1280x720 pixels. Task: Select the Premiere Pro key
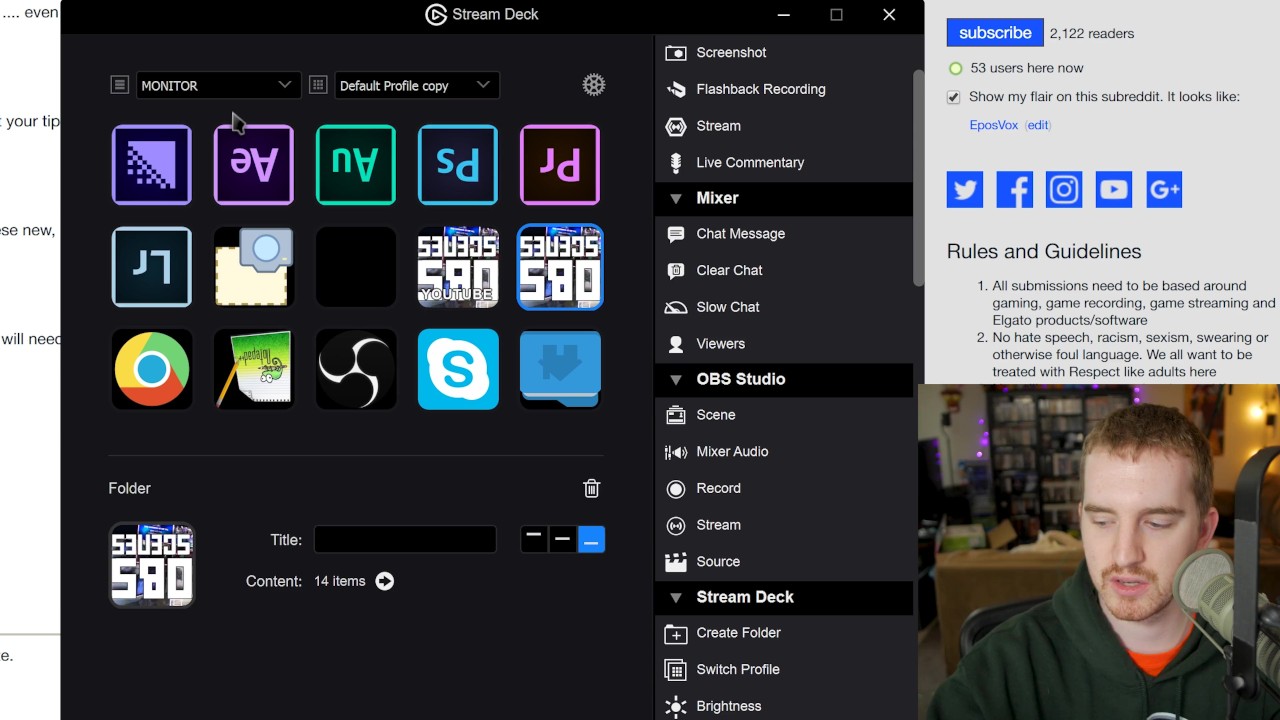(559, 165)
